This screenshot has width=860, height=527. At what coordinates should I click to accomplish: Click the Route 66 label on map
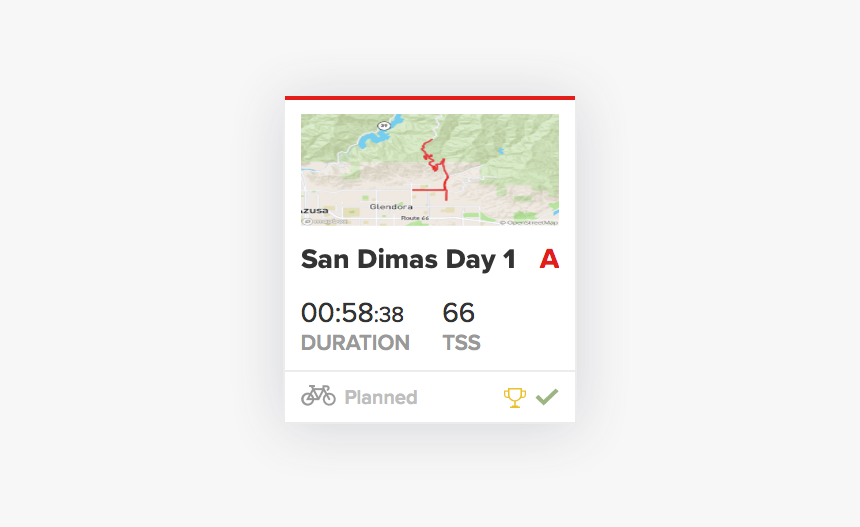(415, 218)
